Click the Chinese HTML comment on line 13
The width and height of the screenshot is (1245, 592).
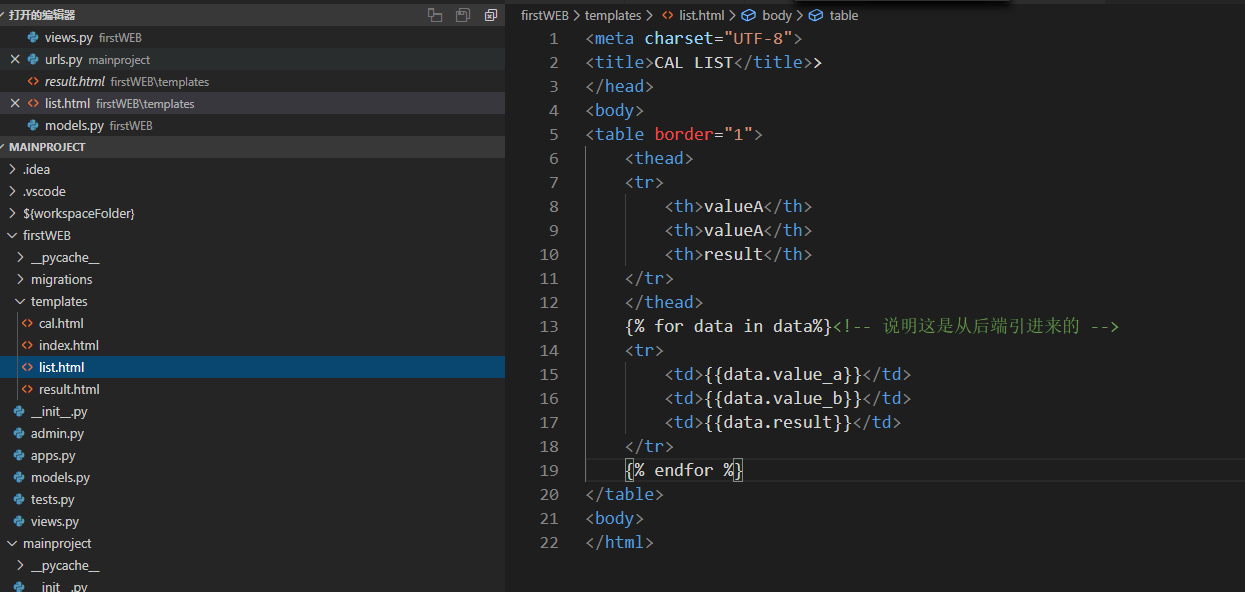click(x=975, y=326)
